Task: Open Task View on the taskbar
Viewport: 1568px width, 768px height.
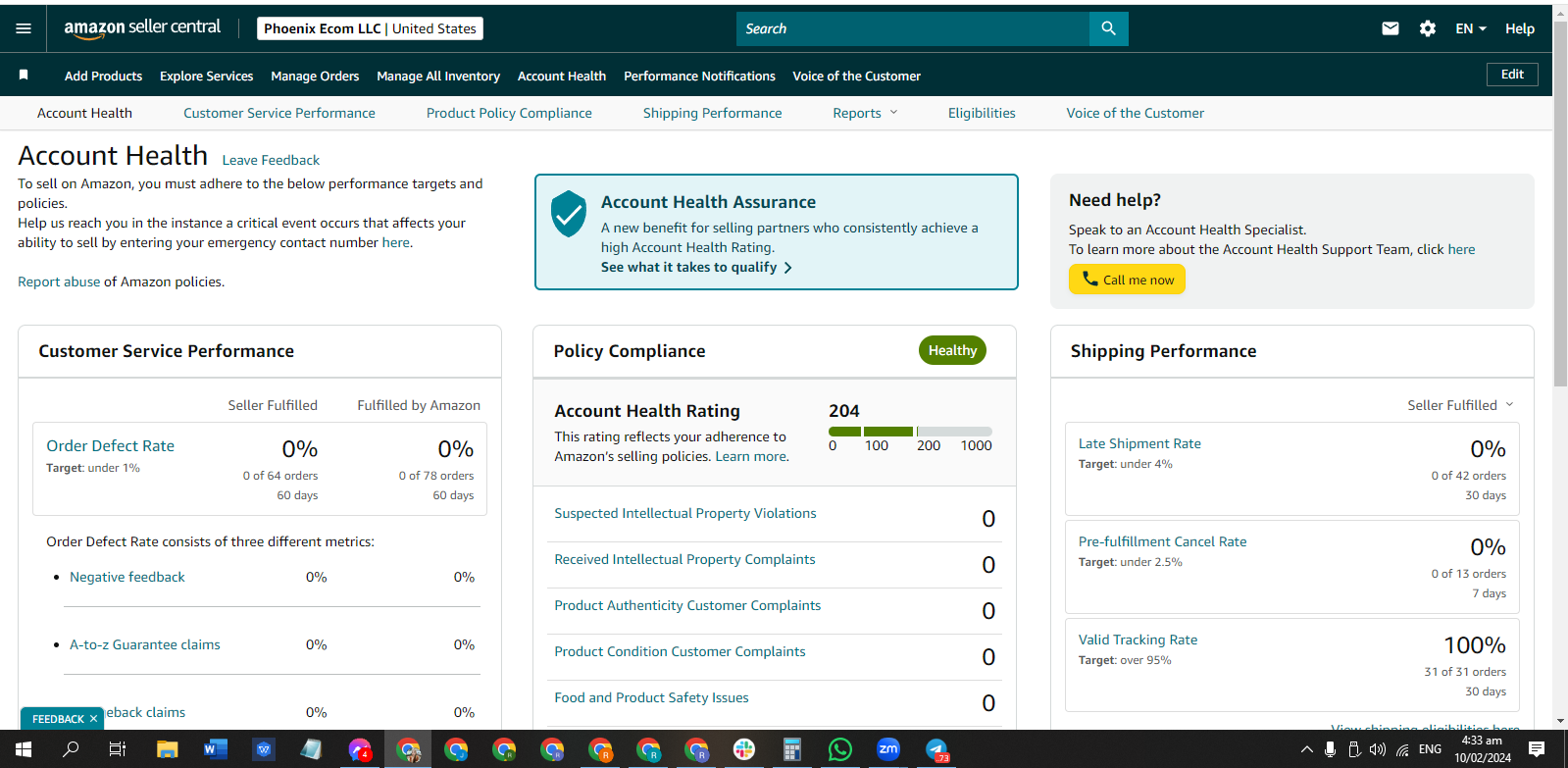Action: click(118, 749)
